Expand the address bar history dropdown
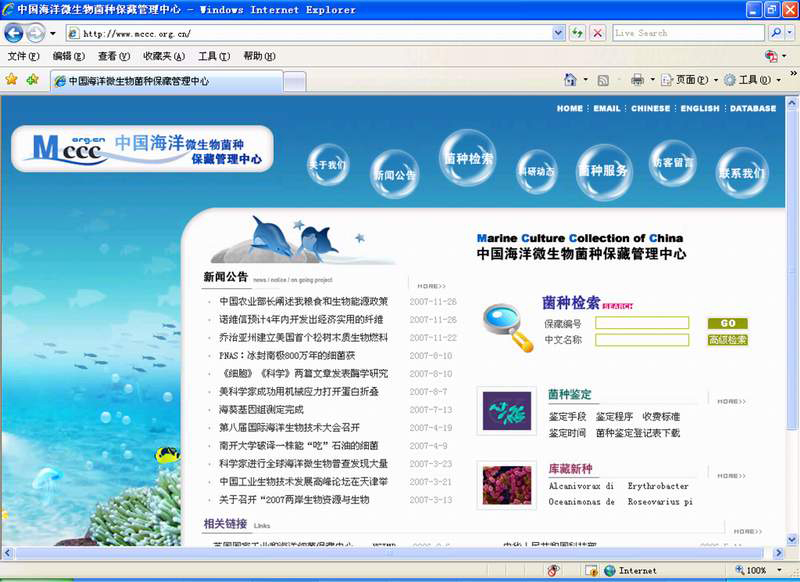 (559, 34)
